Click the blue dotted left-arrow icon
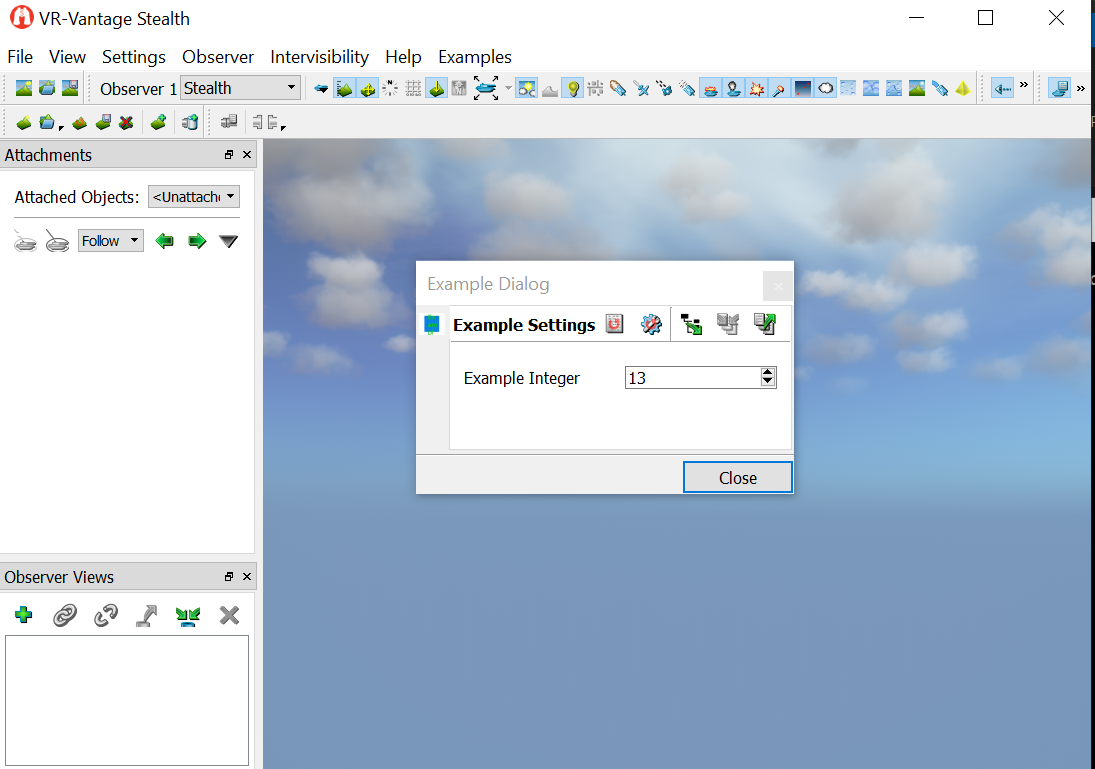Viewport: 1095px width, 769px height. point(1003,89)
